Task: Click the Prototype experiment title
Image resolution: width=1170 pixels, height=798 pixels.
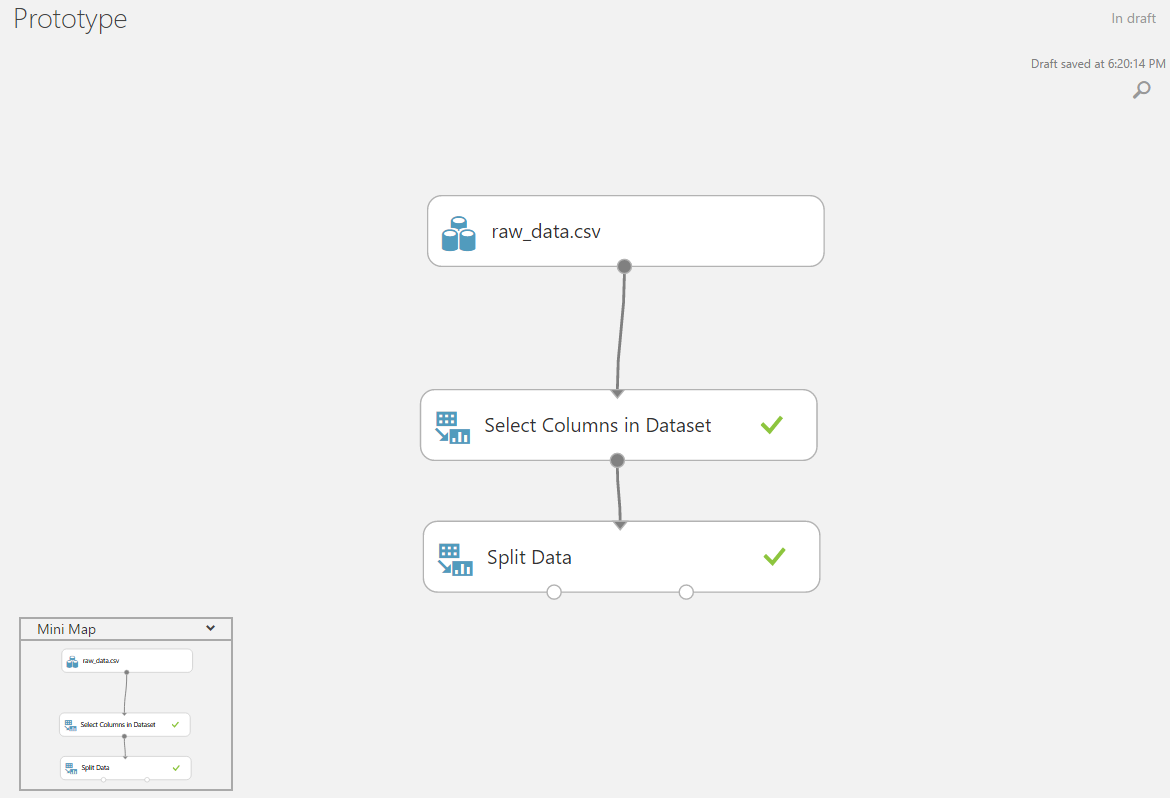Action: (x=70, y=18)
